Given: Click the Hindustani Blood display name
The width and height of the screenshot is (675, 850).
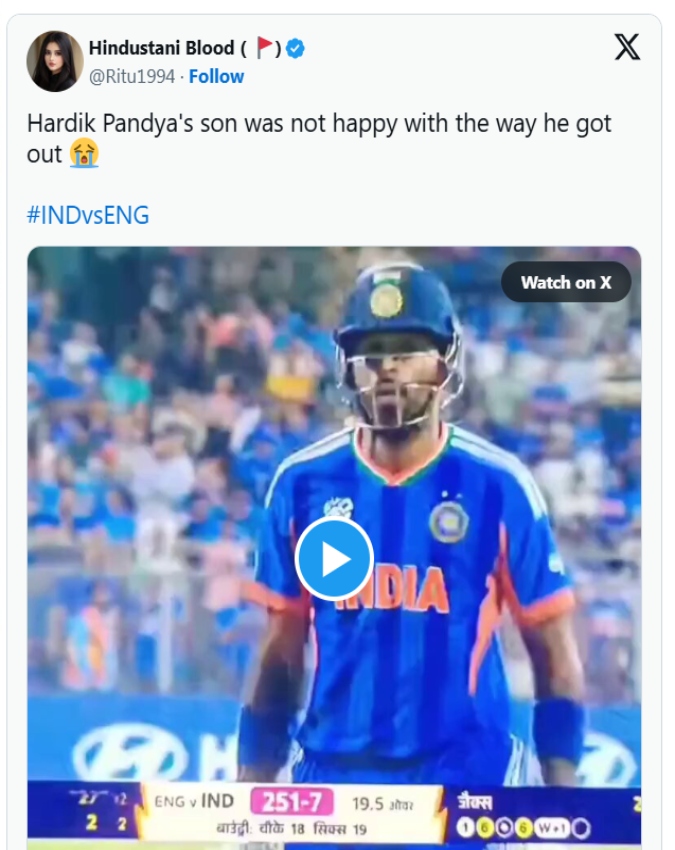Looking at the screenshot, I should (161, 48).
